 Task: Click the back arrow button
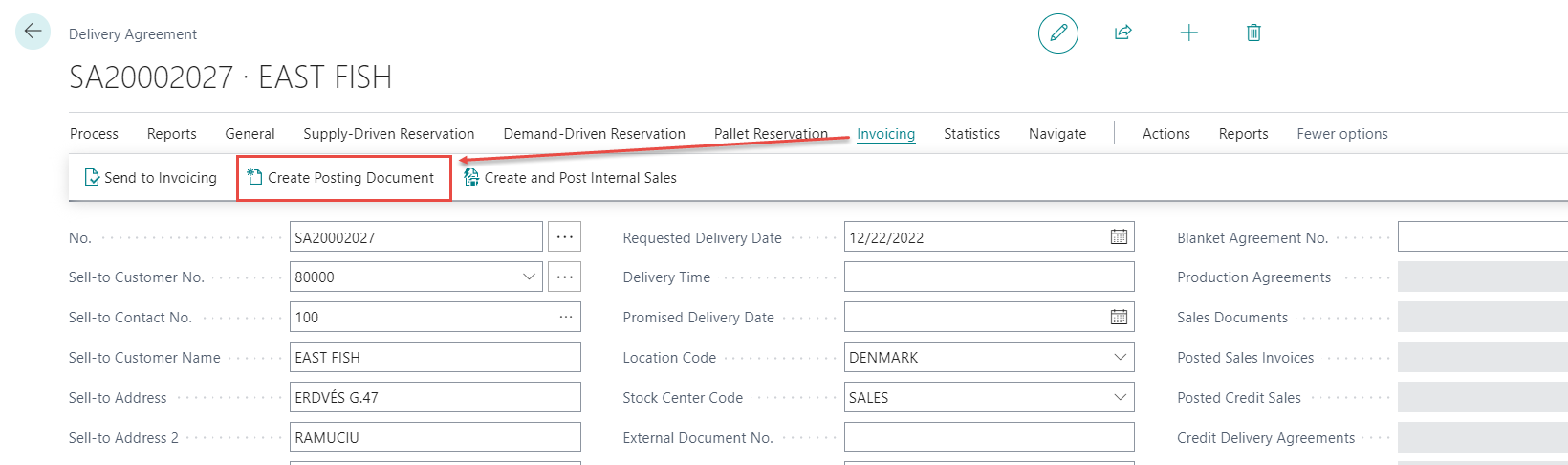click(33, 32)
